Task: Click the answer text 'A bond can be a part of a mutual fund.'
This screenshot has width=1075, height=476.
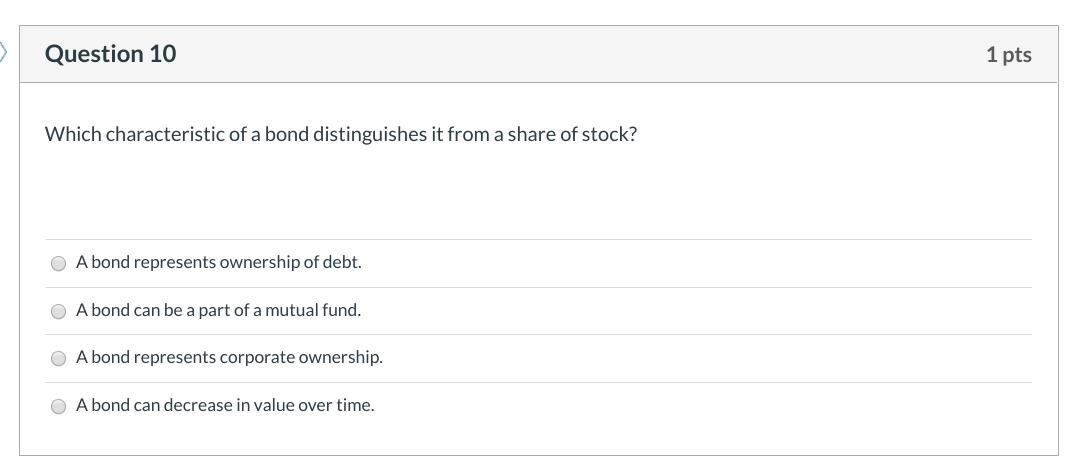Action: point(218,310)
